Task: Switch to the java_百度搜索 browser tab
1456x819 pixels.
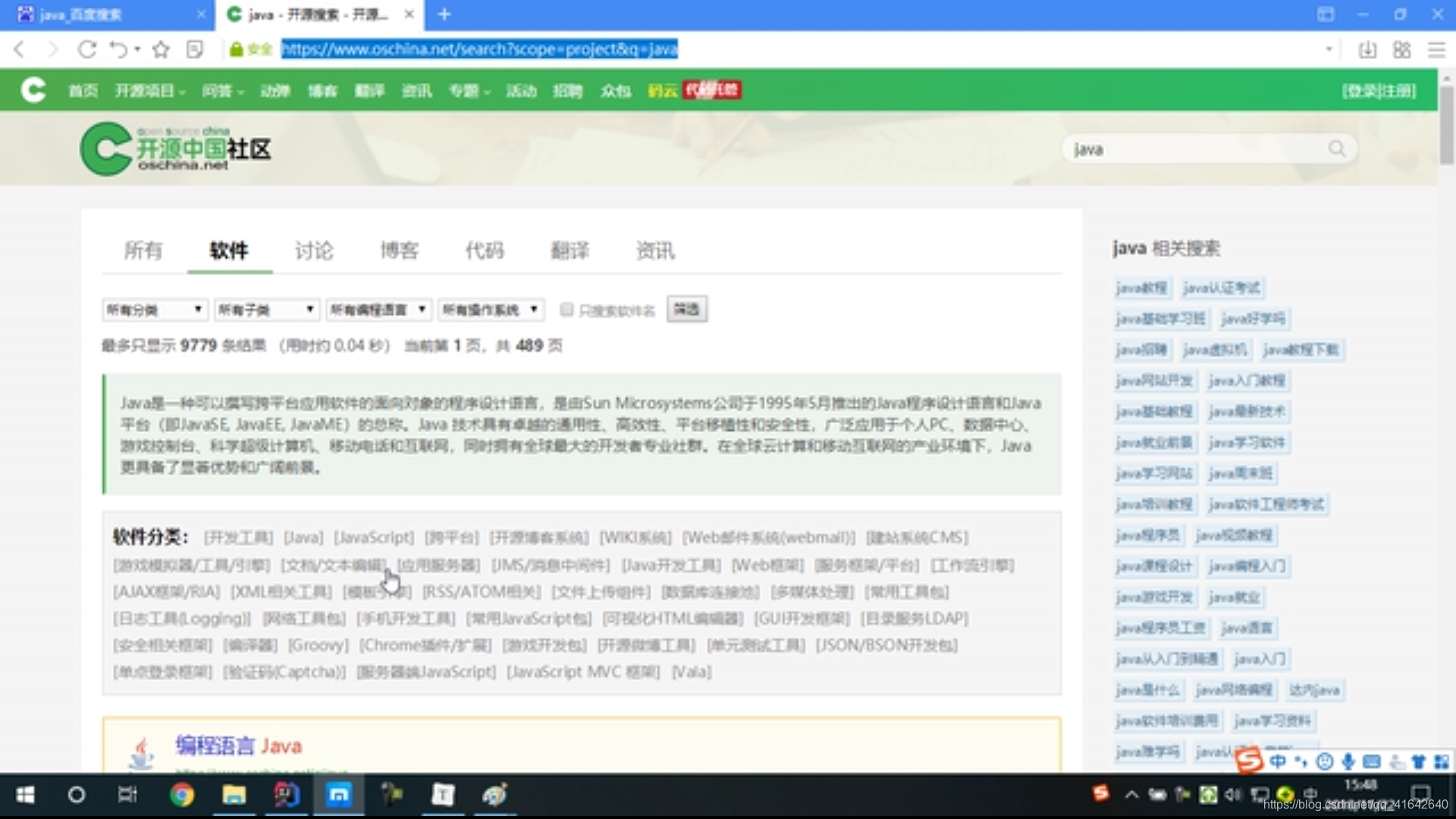Action: (x=106, y=14)
